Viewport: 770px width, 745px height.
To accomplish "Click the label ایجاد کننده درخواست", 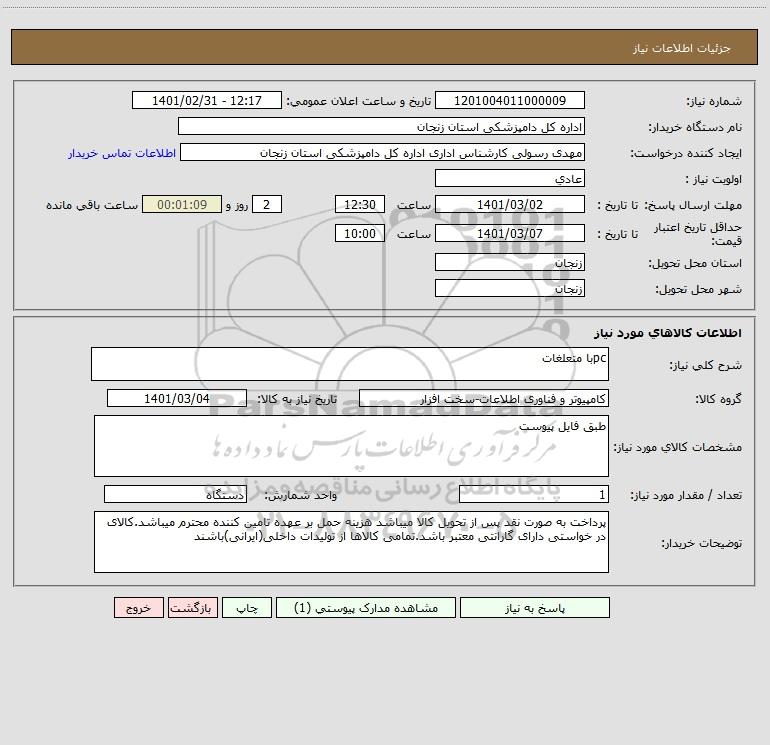I will 686,153.
